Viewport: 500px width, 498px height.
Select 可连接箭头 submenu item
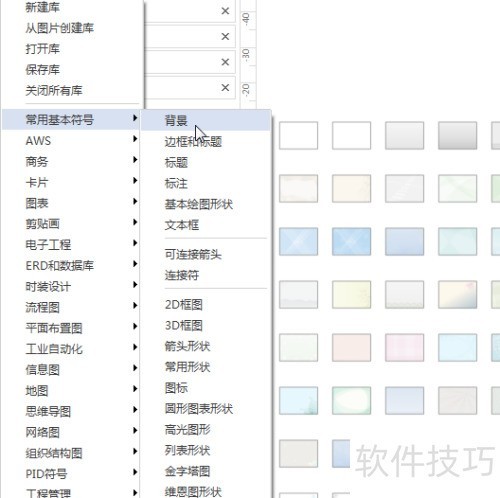tap(193, 255)
